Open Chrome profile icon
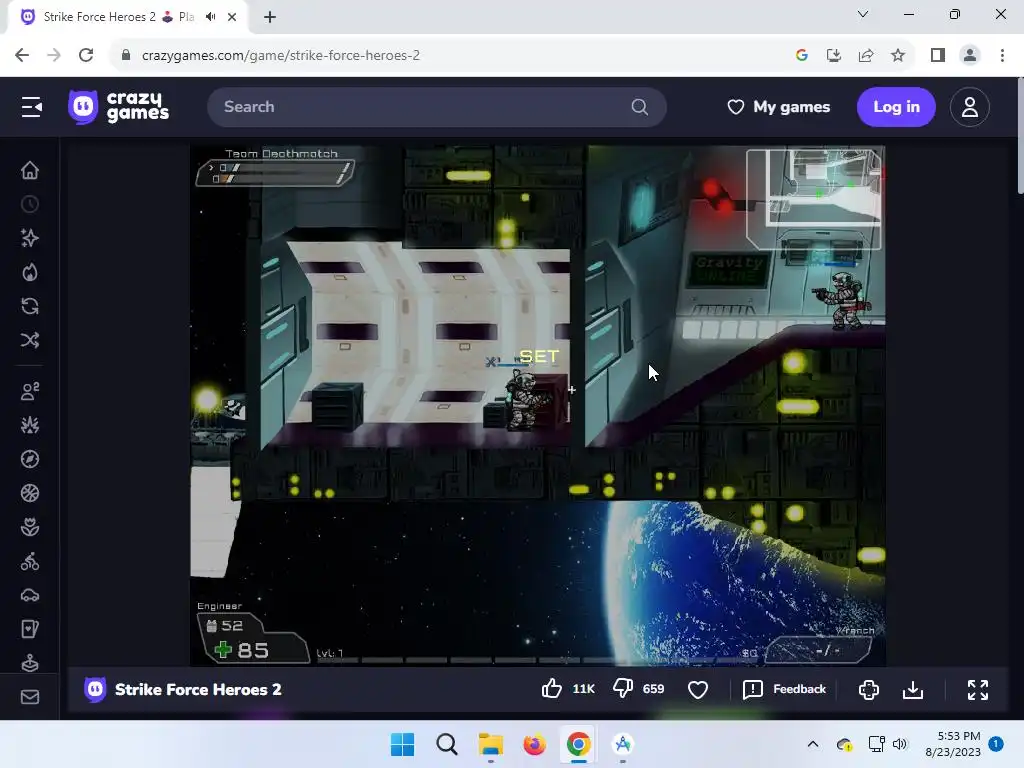 tap(970, 56)
